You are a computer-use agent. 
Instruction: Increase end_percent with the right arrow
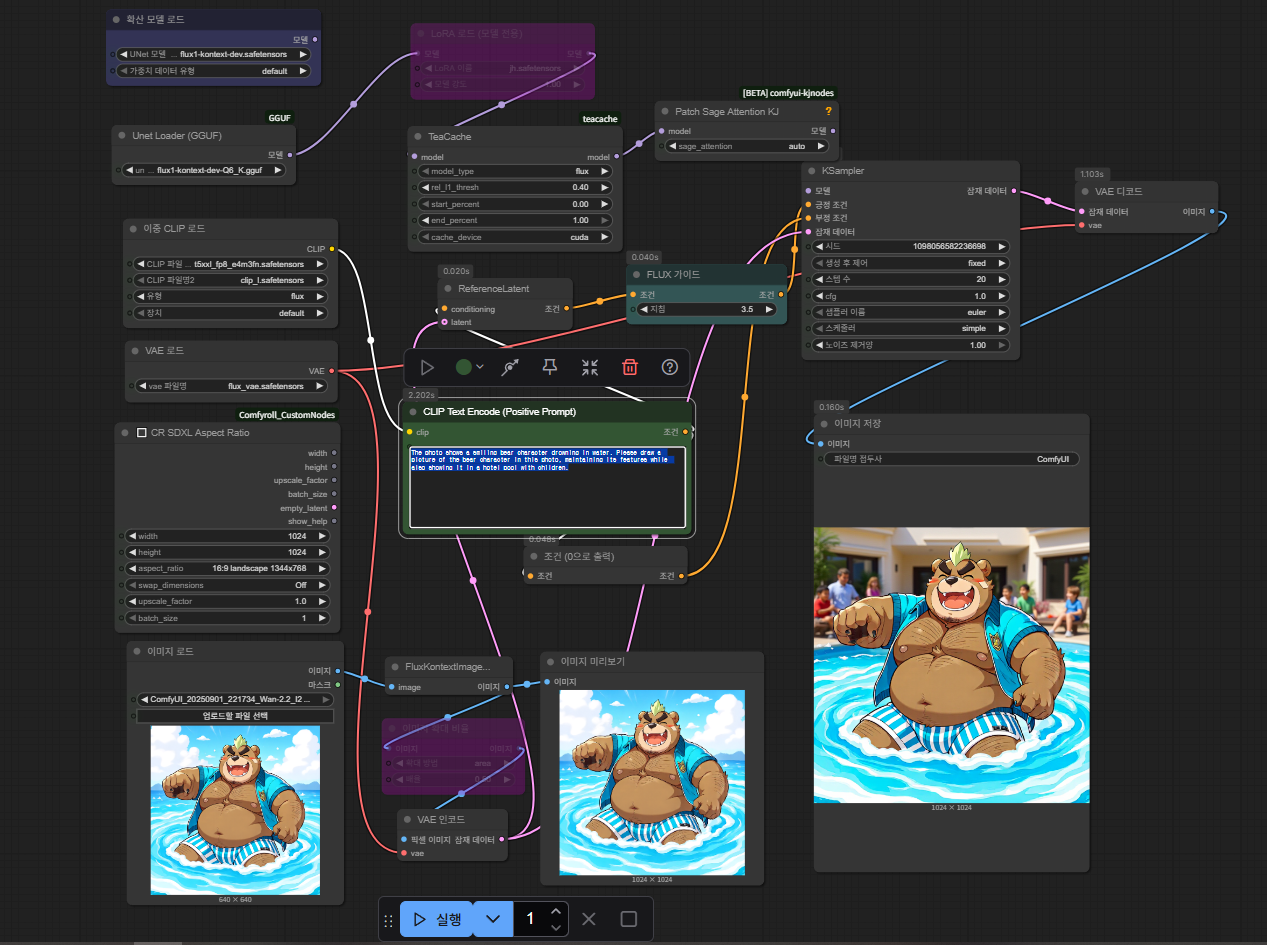click(x=603, y=220)
